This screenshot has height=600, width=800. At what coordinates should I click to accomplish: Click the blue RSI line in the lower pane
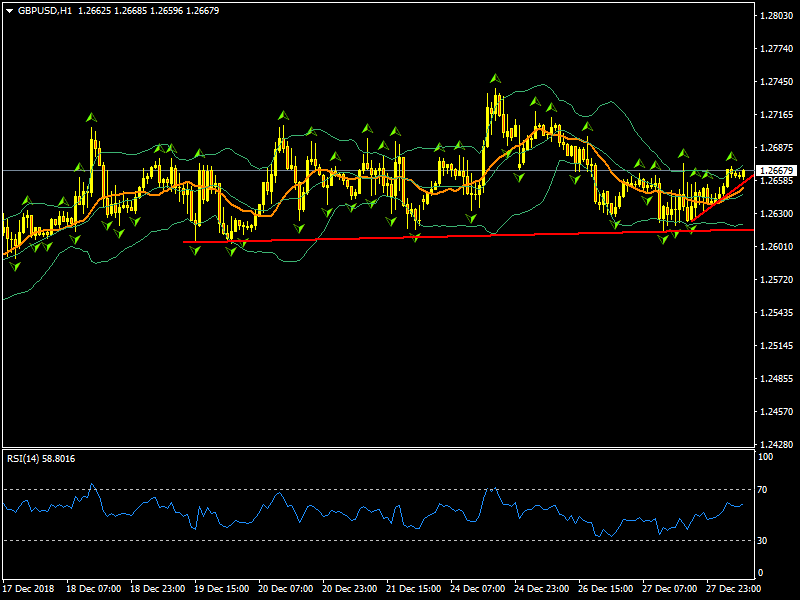300,510
